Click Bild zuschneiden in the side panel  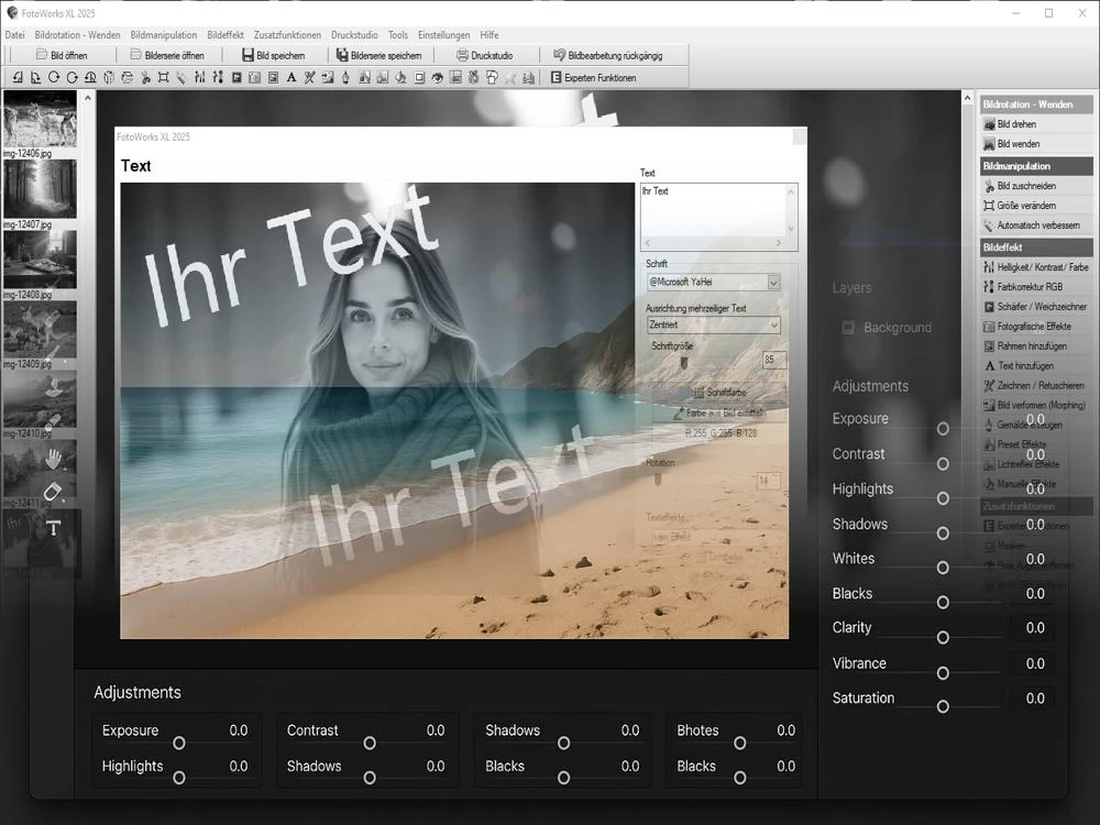pyautogui.click(x=1036, y=186)
